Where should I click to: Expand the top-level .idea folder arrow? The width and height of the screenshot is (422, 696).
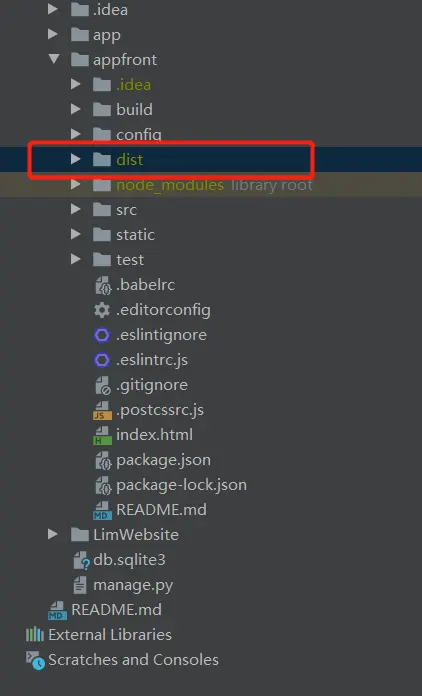53,9
